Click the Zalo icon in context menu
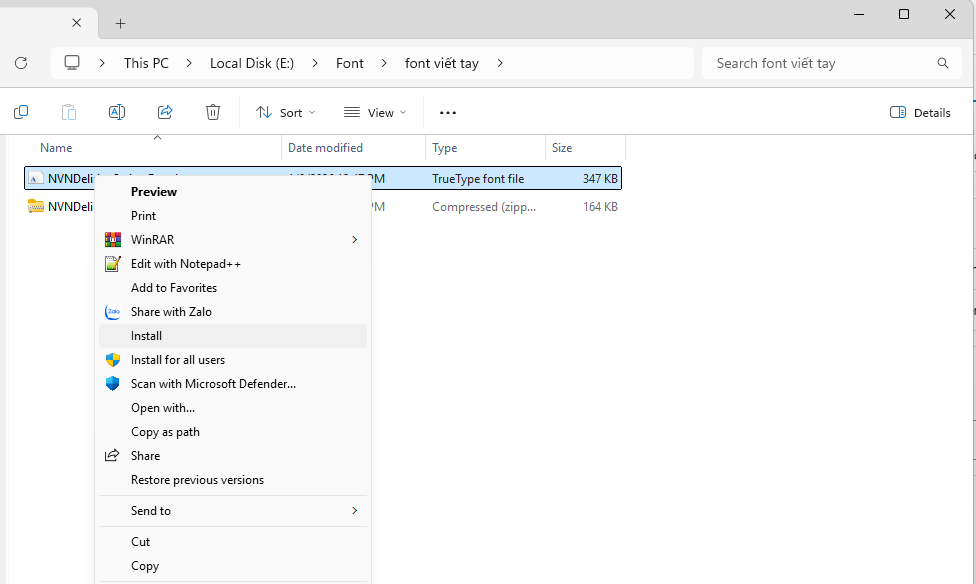 pyautogui.click(x=113, y=312)
